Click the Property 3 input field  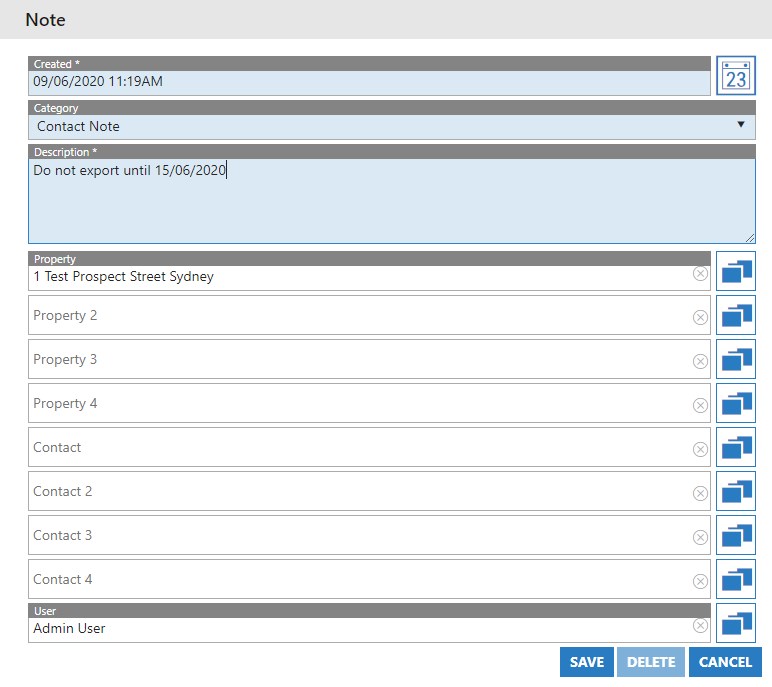coord(360,359)
